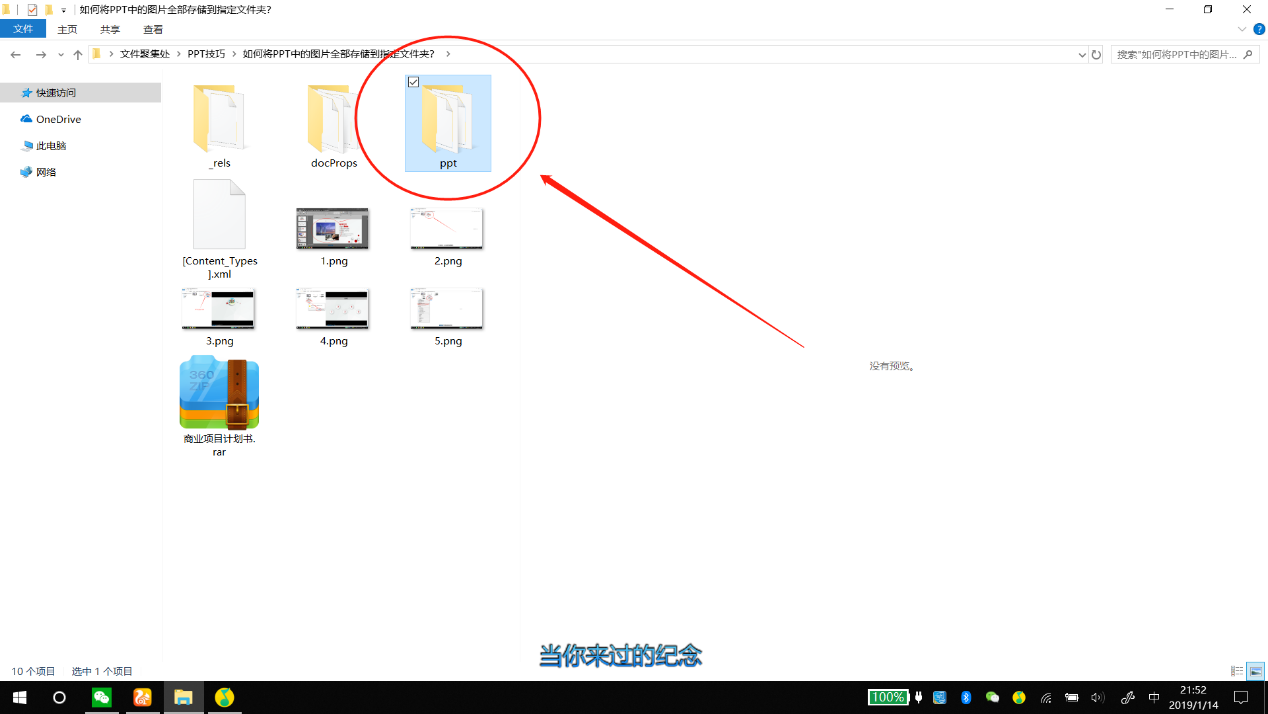This screenshot has height=714, width=1268.
Task: Open the Windows Start menu
Action: (x=20, y=697)
